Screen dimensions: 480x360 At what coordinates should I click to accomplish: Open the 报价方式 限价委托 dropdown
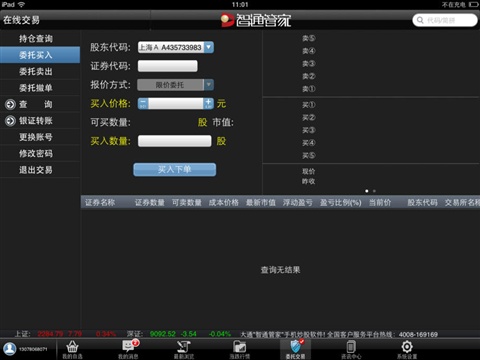[x=175, y=85]
